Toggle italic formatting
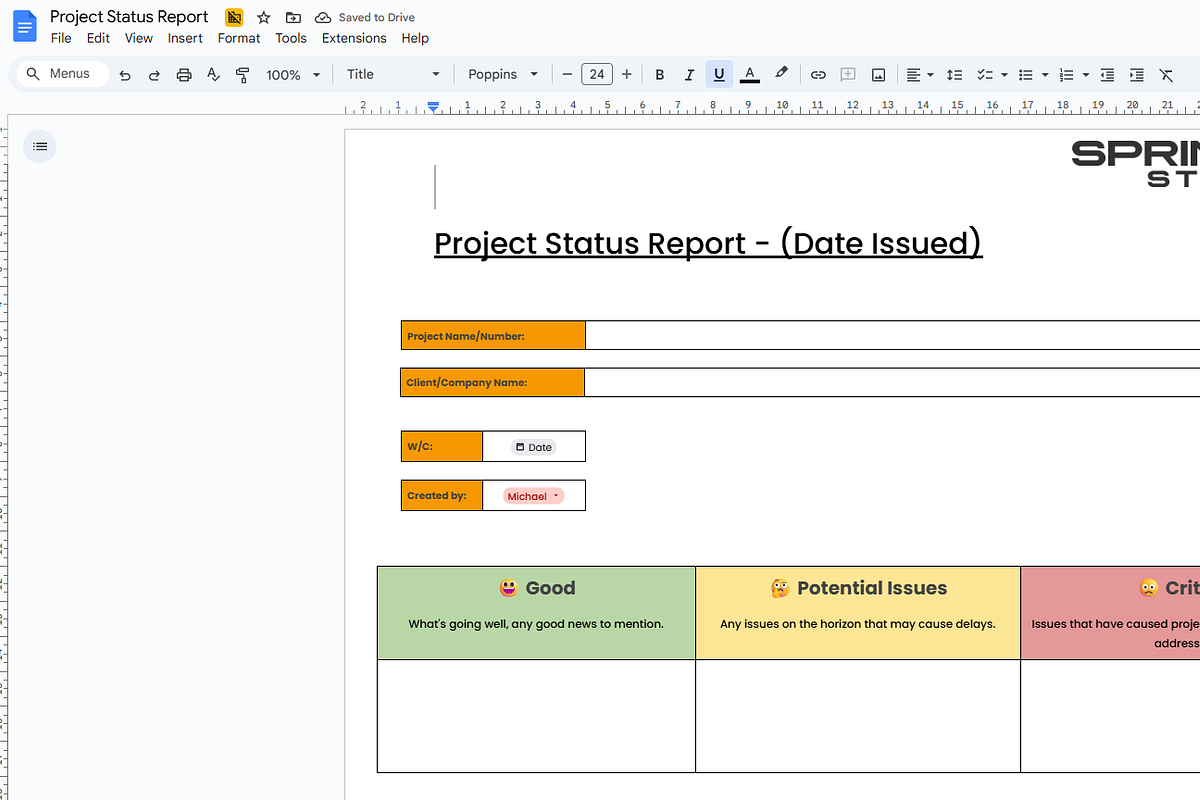Screen dimensions: 1200x800 coord(689,75)
